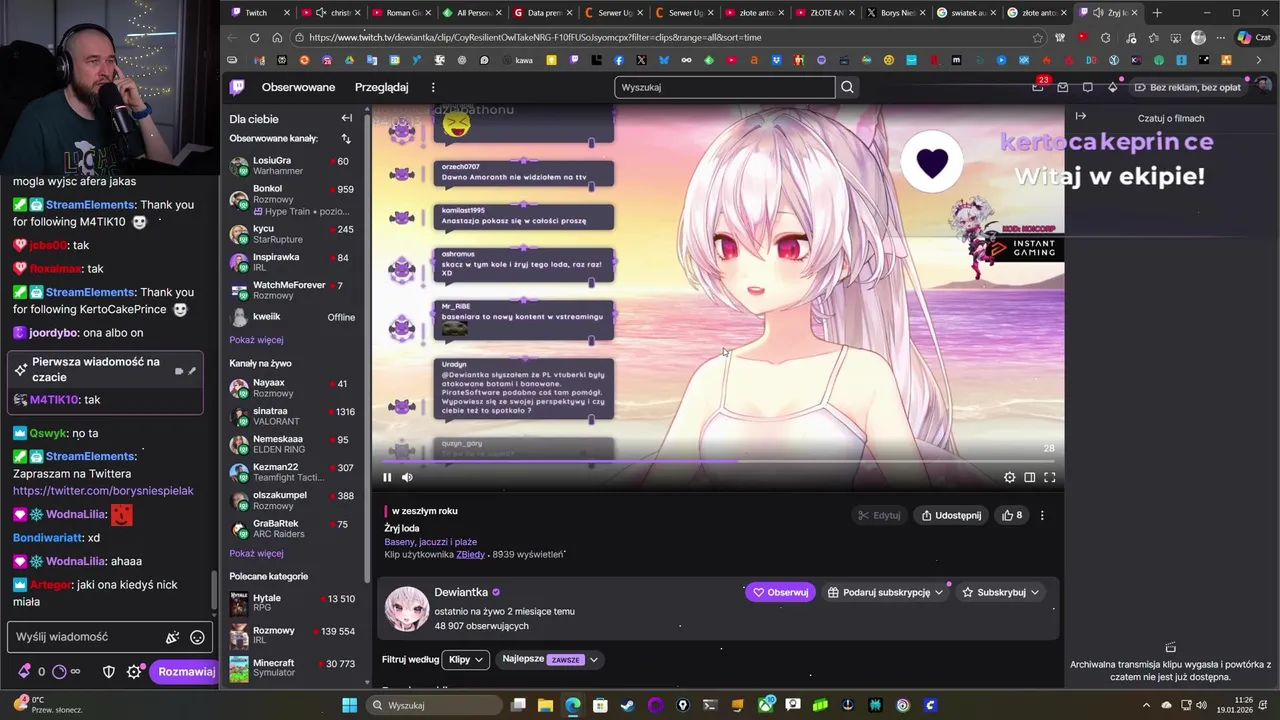Viewport: 1280px width, 720px height.
Task: Open WatchMeForever channel in sidebar
Action: click(x=292, y=290)
